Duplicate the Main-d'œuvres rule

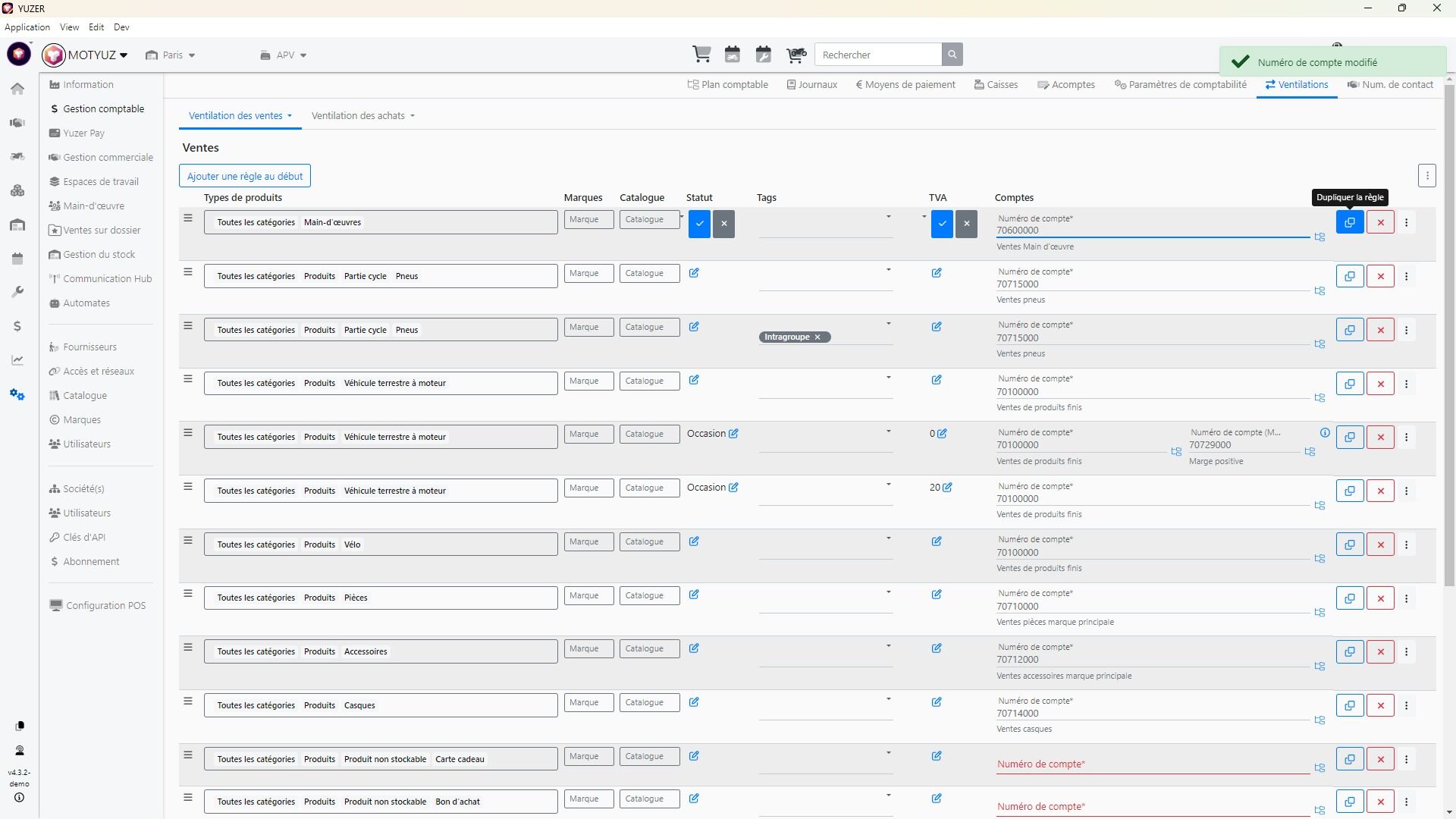click(x=1350, y=223)
